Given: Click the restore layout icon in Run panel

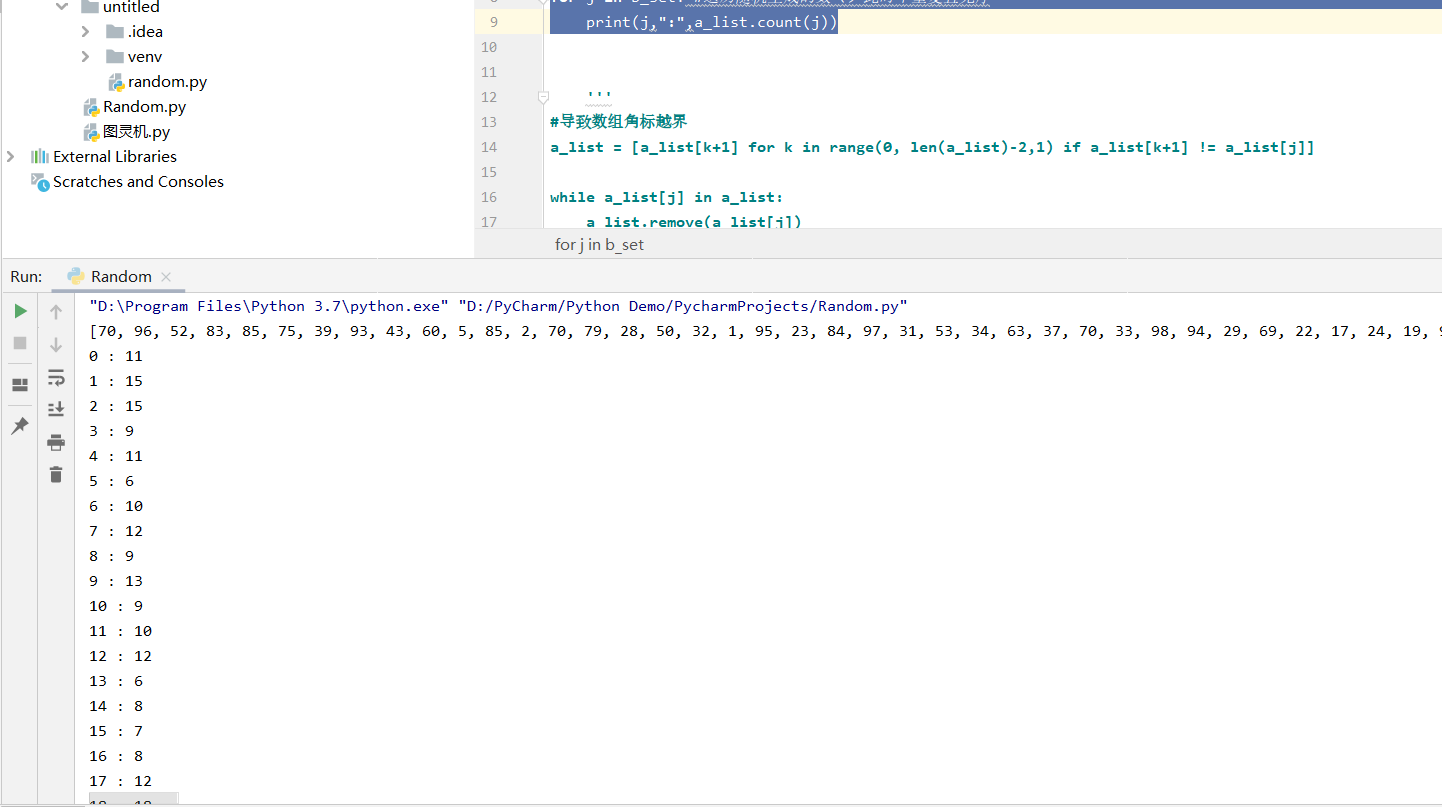Looking at the screenshot, I should [x=20, y=385].
